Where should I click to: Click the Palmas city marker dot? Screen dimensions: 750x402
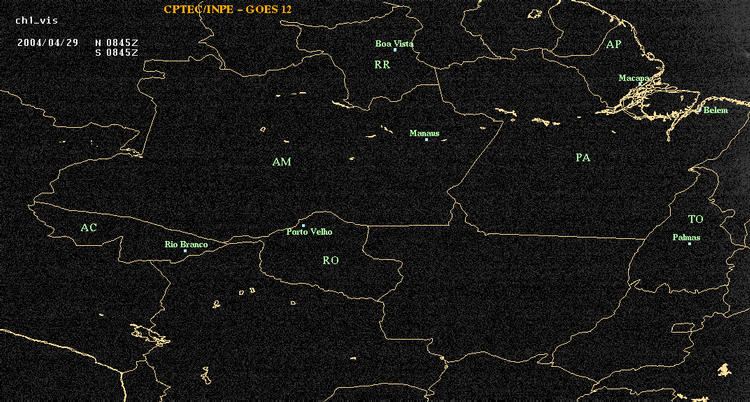click(x=689, y=244)
